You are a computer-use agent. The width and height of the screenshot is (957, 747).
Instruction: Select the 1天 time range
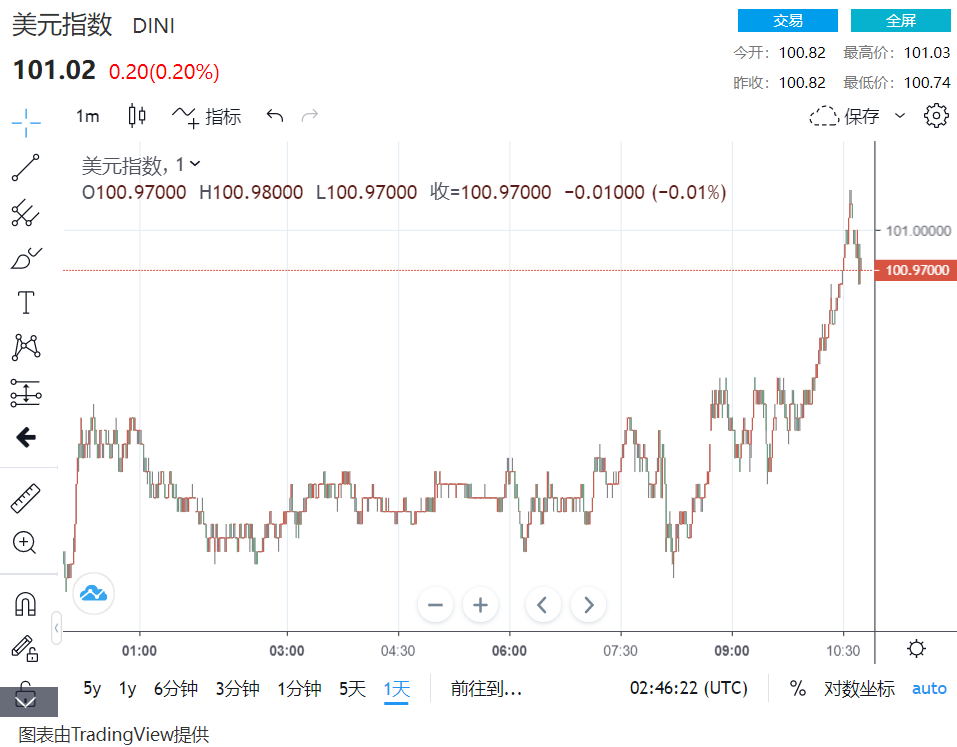(x=397, y=688)
